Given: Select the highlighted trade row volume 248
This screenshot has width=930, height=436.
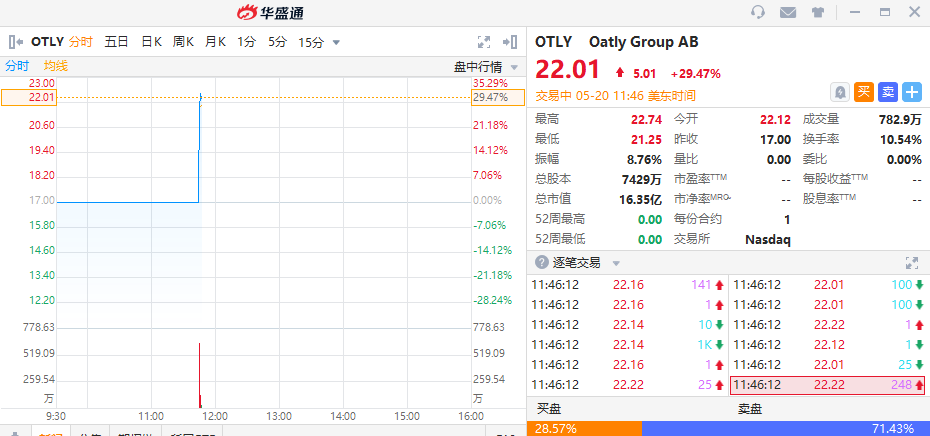Looking at the screenshot, I should pyautogui.click(x=828, y=385).
